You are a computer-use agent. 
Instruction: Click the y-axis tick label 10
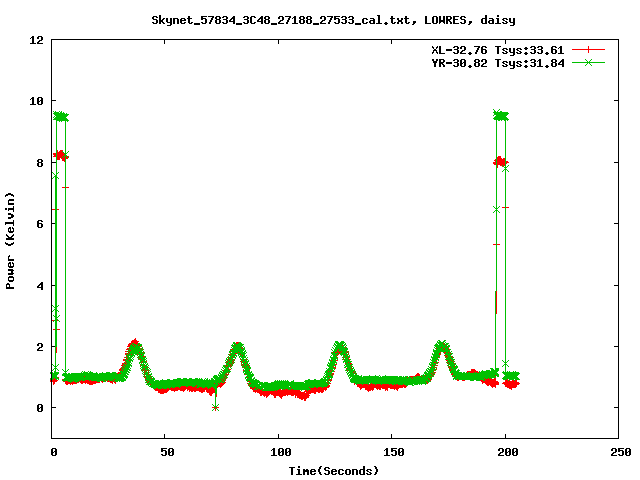[36, 101]
